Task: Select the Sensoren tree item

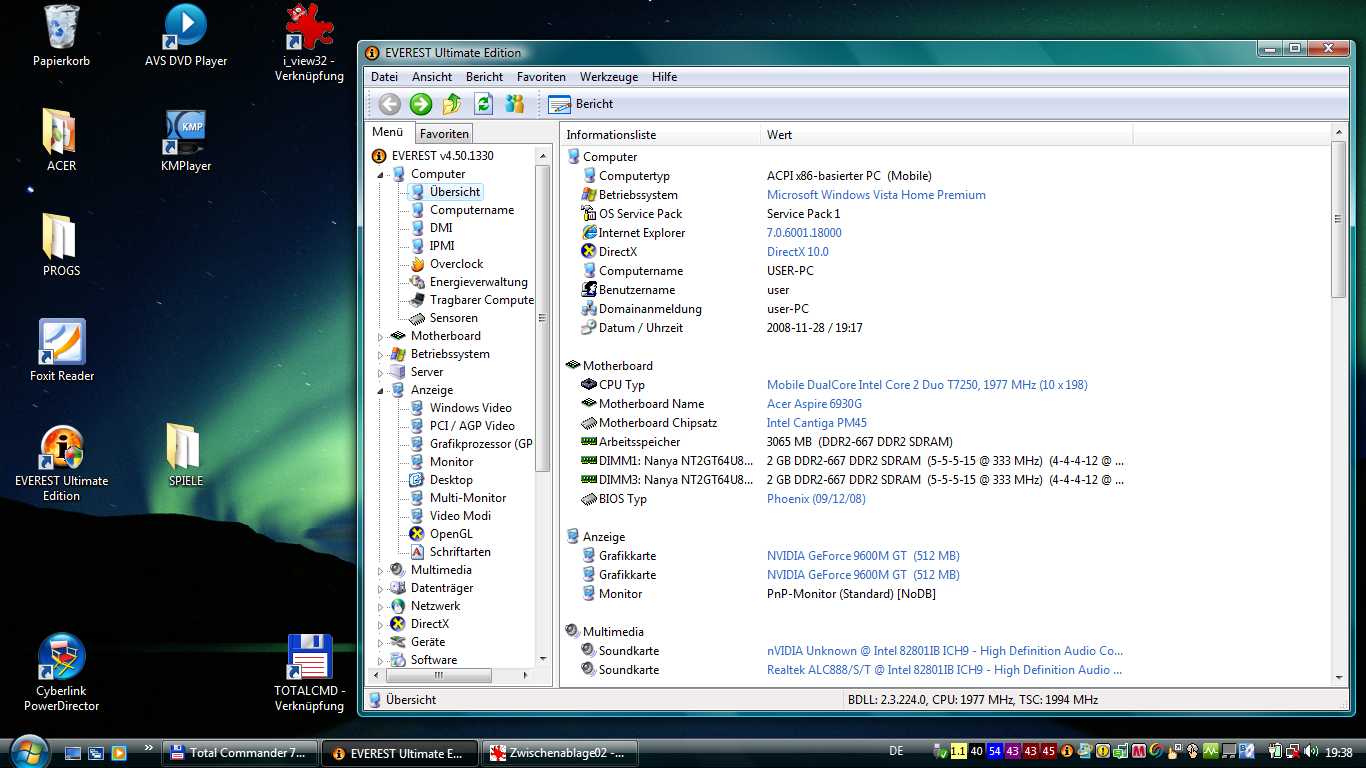Action: click(x=453, y=318)
